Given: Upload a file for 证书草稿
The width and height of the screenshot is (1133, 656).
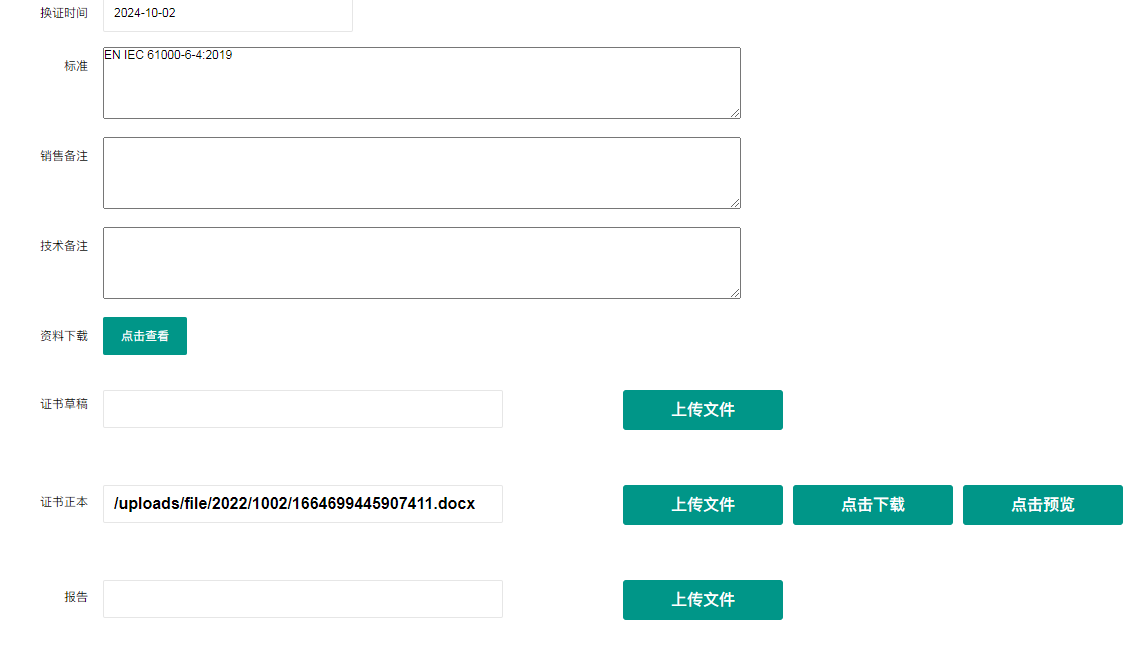Looking at the screenshot, I should click(702, 410).
